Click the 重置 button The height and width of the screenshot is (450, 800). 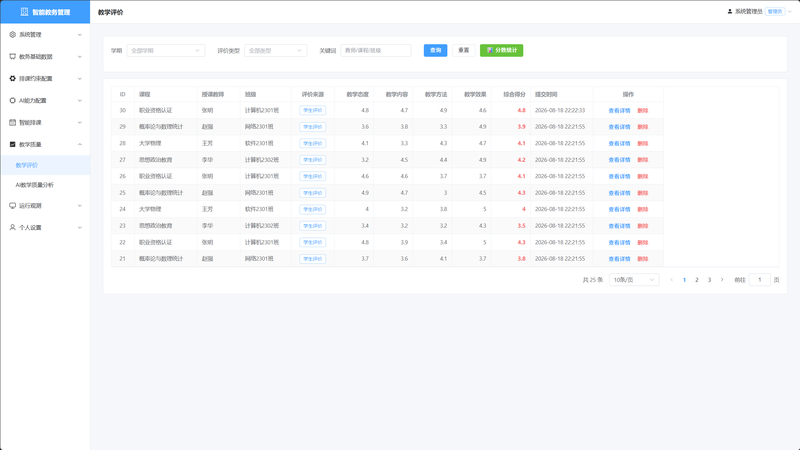coord(463,51)
